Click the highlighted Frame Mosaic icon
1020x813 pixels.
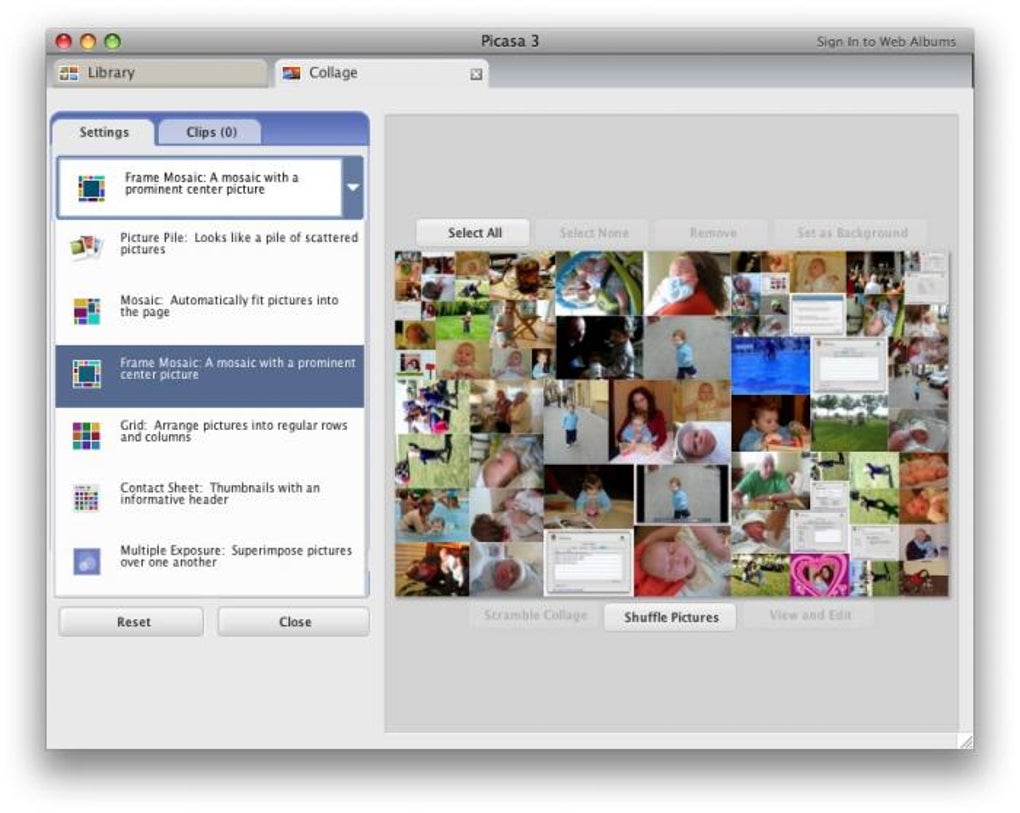(x=87, y=373)
